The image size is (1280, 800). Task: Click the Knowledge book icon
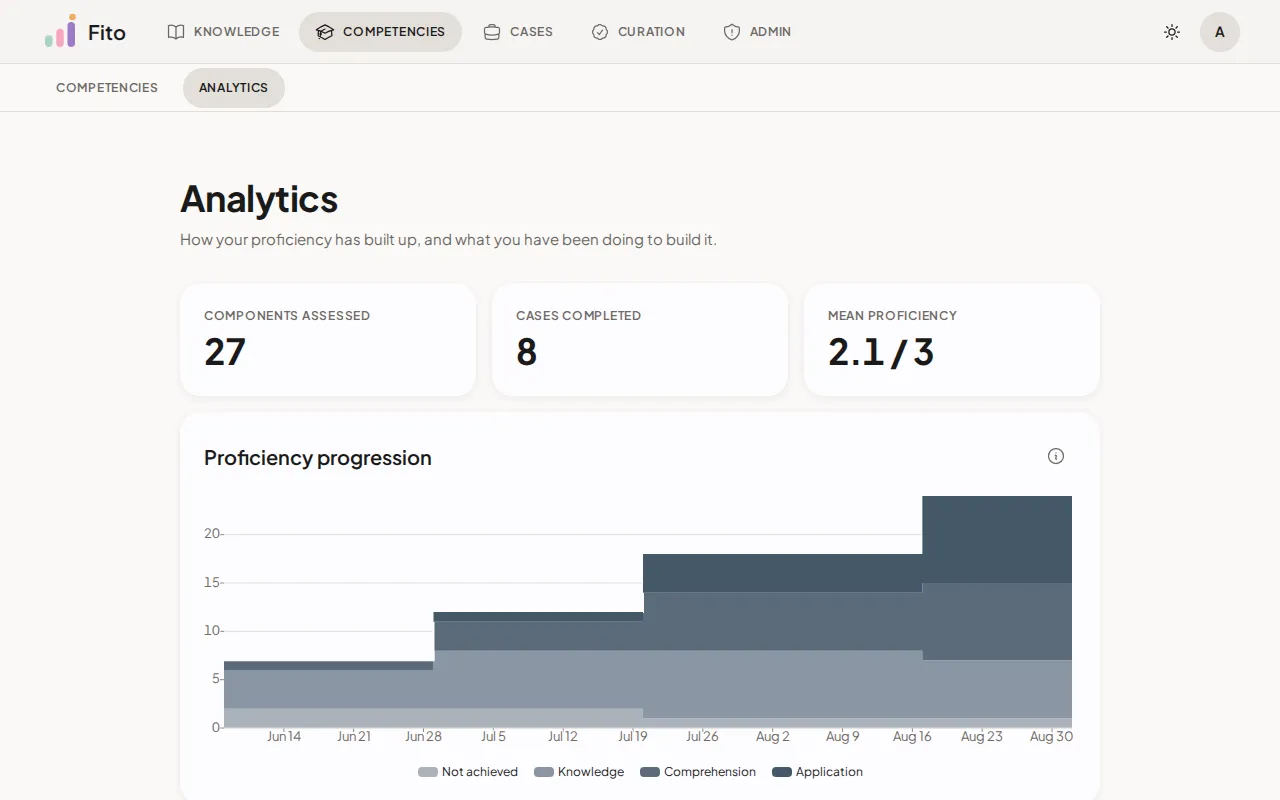pyautogui.click(x=176, y=32)
